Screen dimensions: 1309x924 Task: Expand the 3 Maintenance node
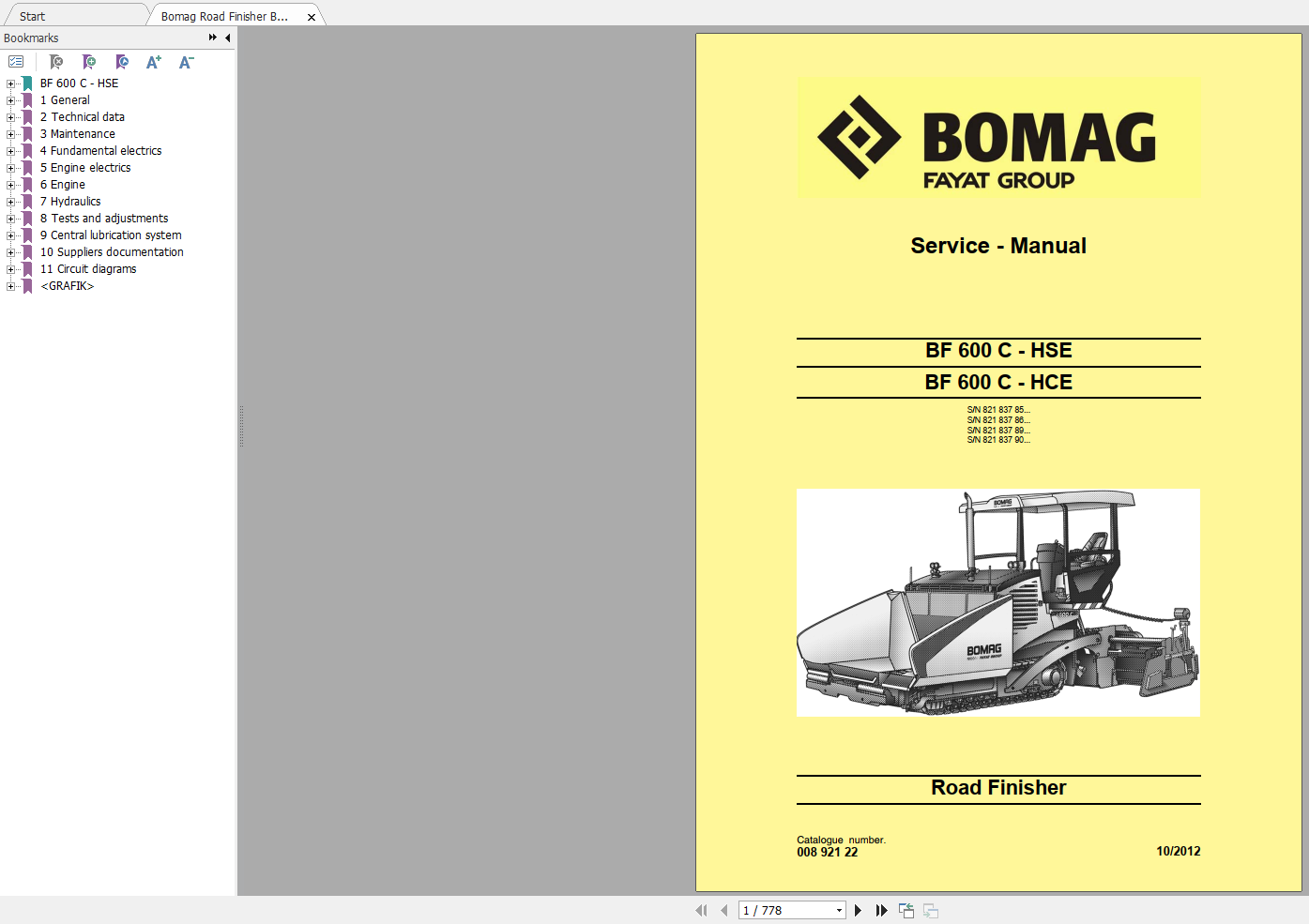[10, 134]
